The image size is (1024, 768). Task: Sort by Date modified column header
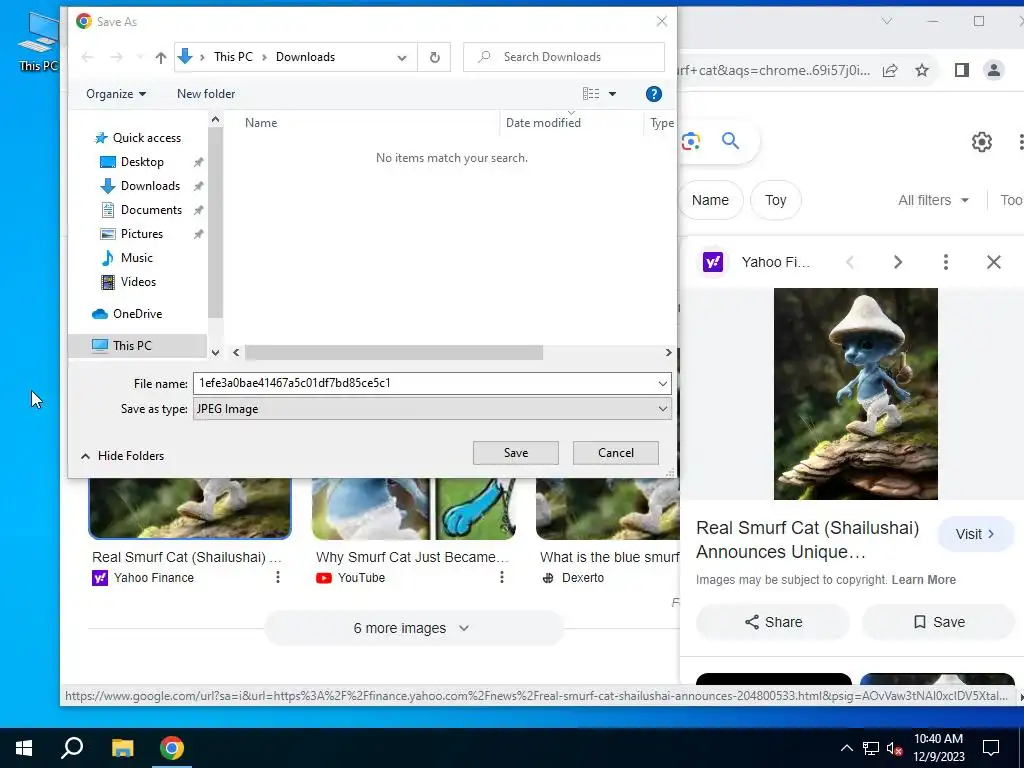[x=543, y=123]
